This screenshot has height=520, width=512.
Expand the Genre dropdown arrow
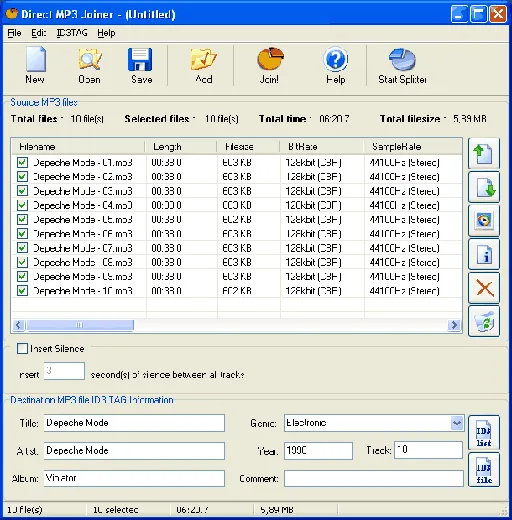point(457,423)
